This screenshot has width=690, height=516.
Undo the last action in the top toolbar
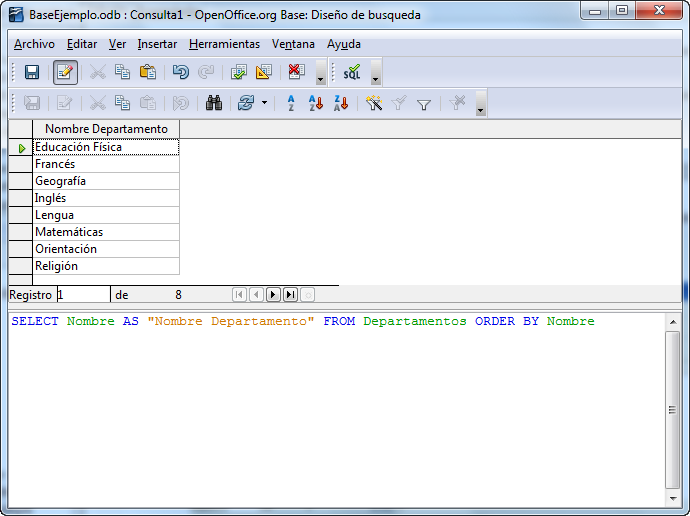click(x=180, y=72)
